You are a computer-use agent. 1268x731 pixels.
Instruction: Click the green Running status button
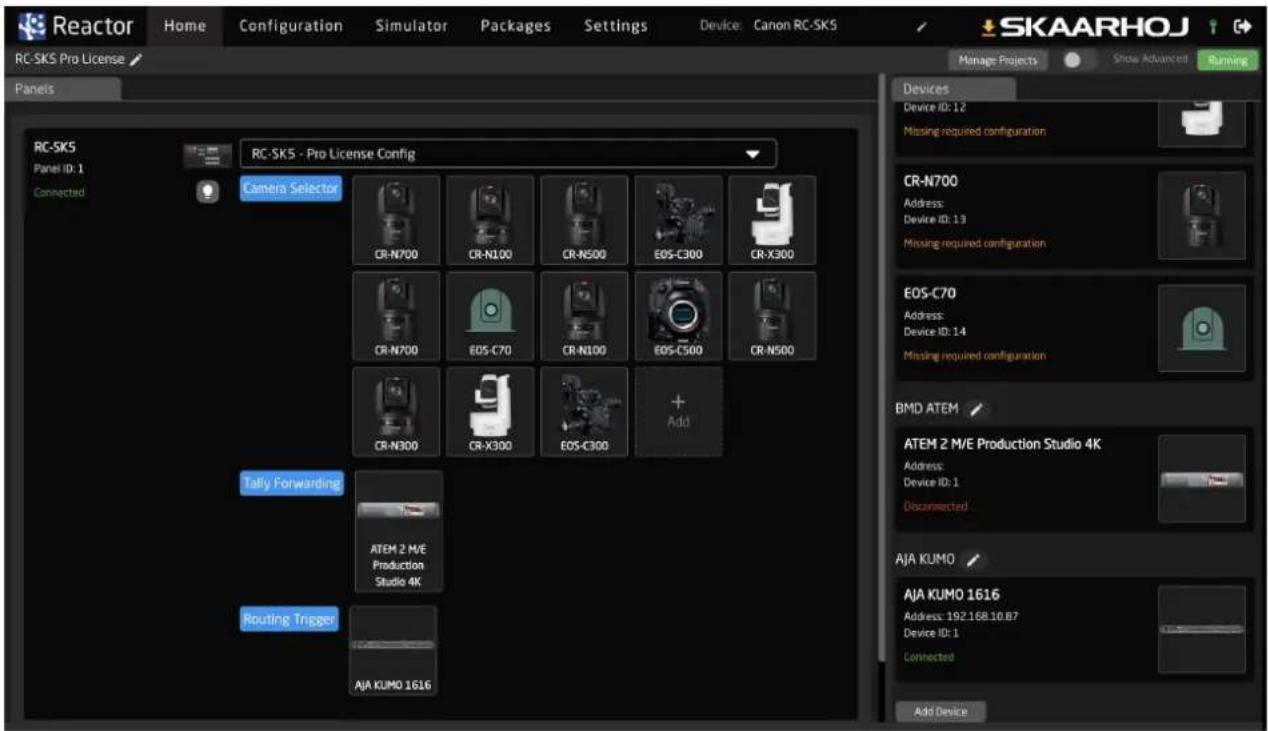click(x=1227, y=60)
